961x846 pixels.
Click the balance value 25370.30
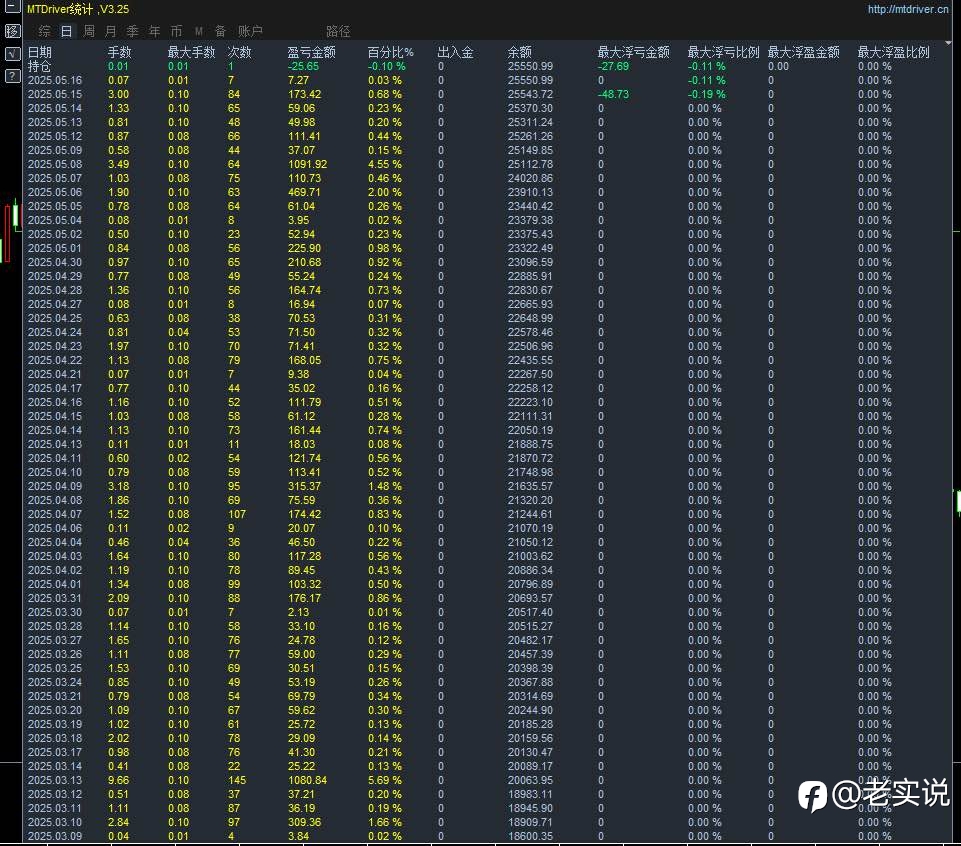(530, 109)
